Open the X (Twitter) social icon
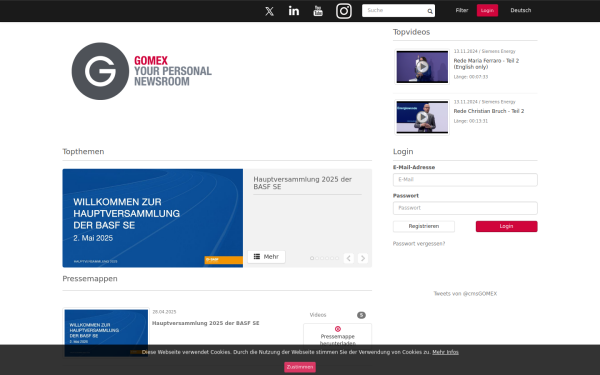The width and height of the screenshot is (600, 375). click(269, 11)
